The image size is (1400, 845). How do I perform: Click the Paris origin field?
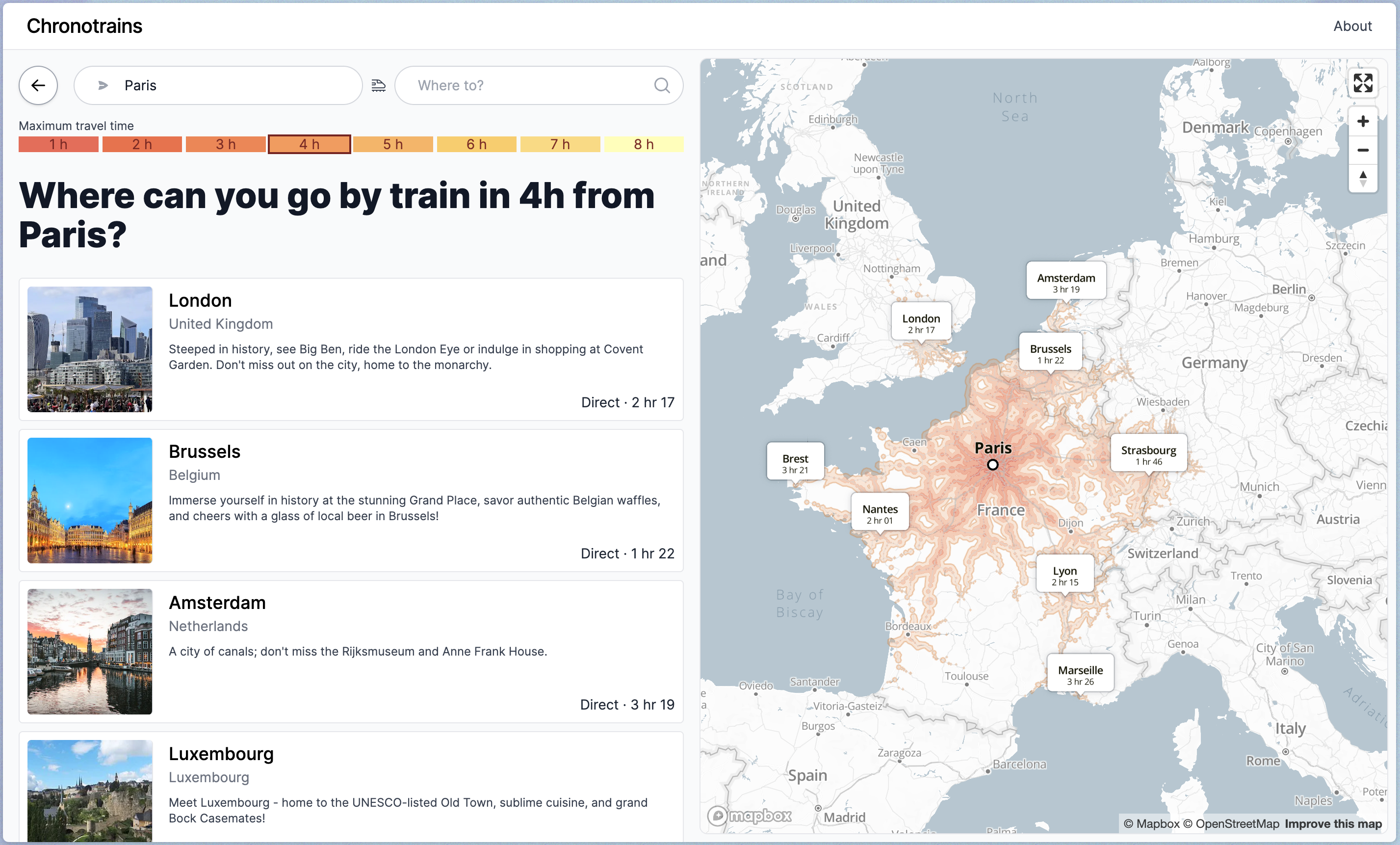pos(227,85)
